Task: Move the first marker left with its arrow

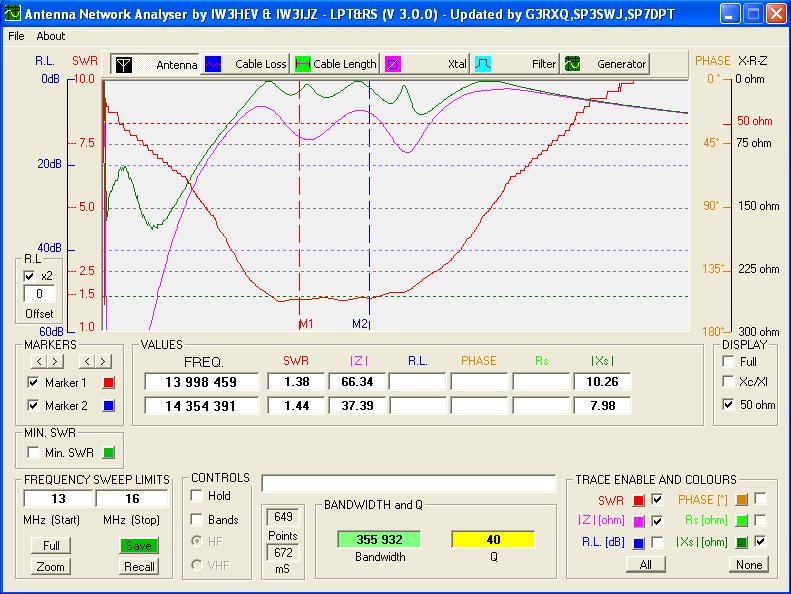Action: coord(39,361)
